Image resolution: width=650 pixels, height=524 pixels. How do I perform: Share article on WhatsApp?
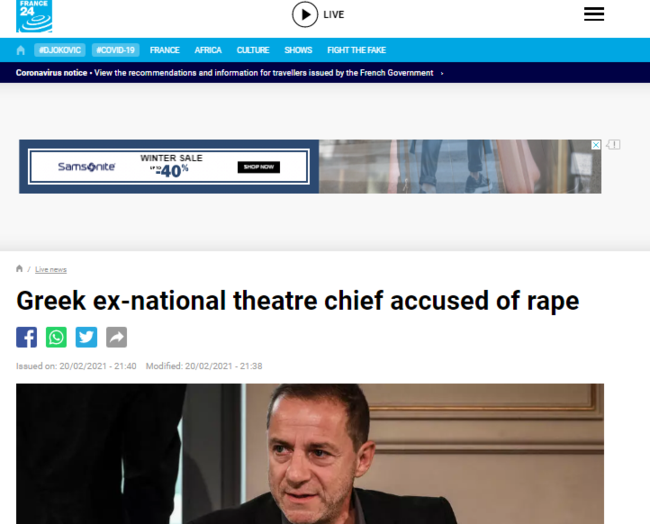click(x=56, y=337)
